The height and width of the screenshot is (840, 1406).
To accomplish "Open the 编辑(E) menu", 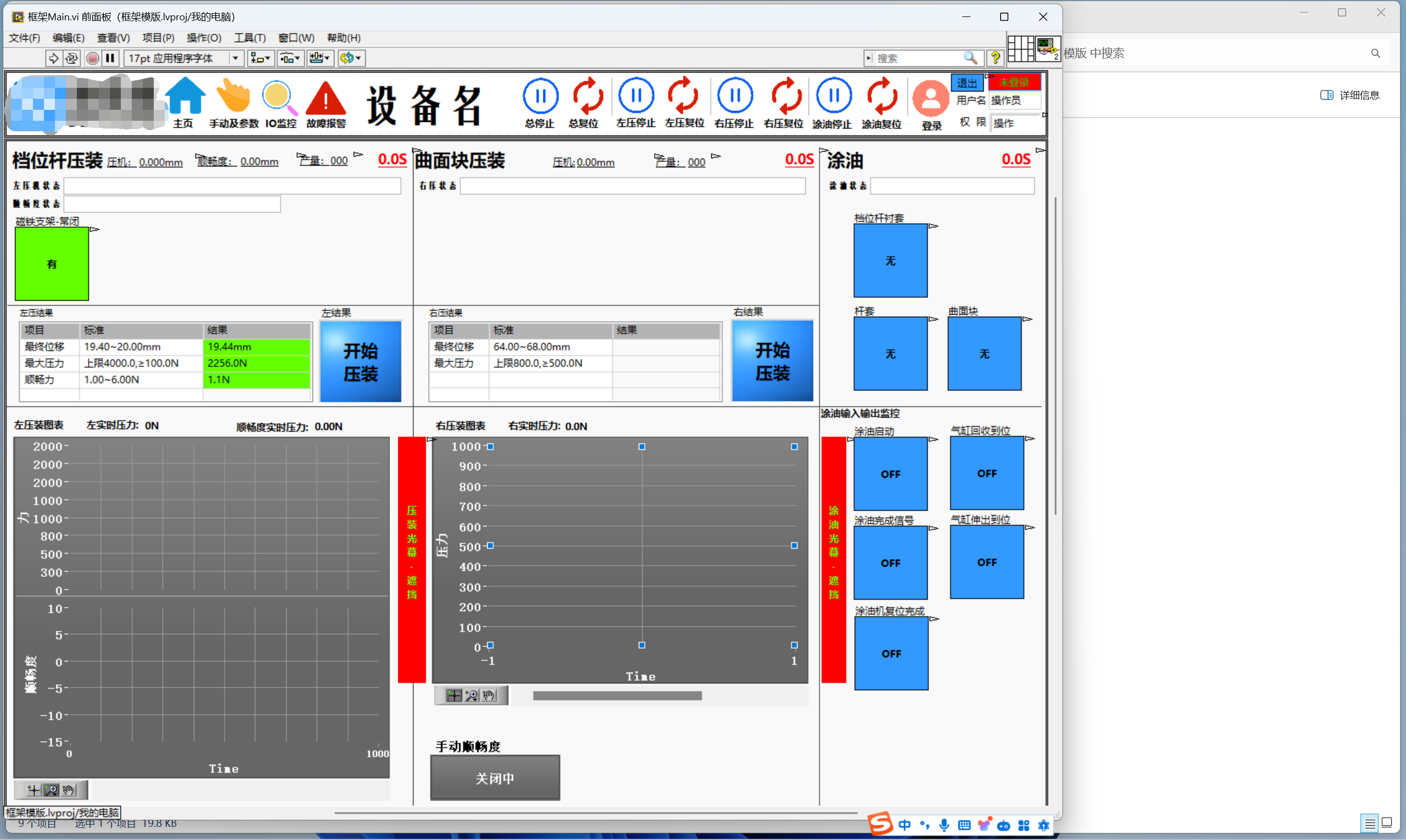I will (x=69, y=38).
